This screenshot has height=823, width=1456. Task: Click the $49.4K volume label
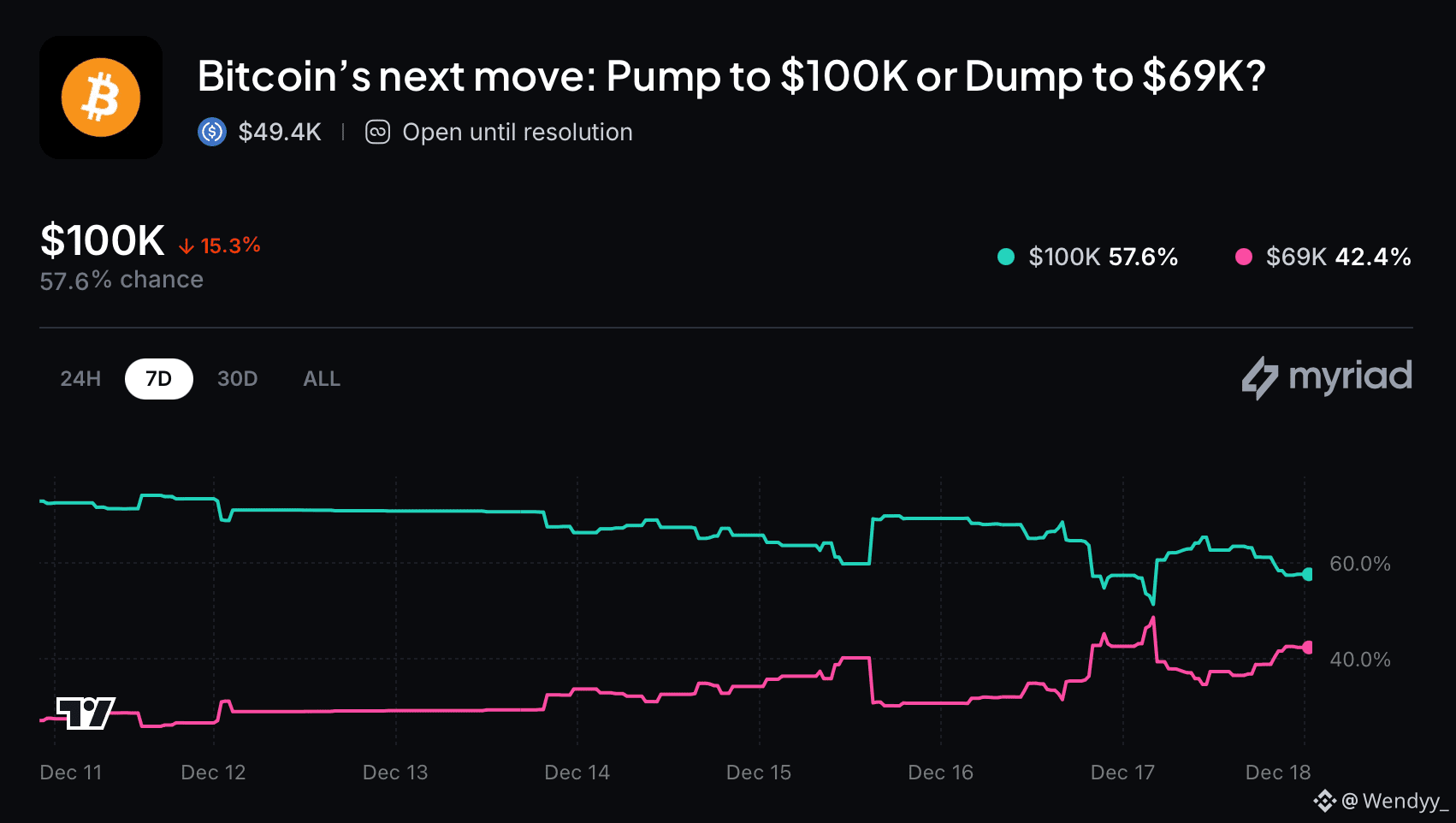[280, 132]
